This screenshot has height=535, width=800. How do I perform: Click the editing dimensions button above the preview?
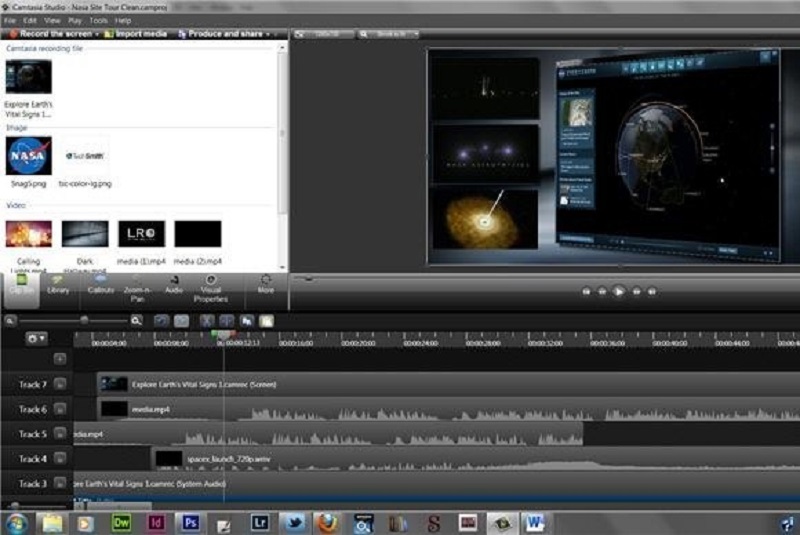coord(324,34)
